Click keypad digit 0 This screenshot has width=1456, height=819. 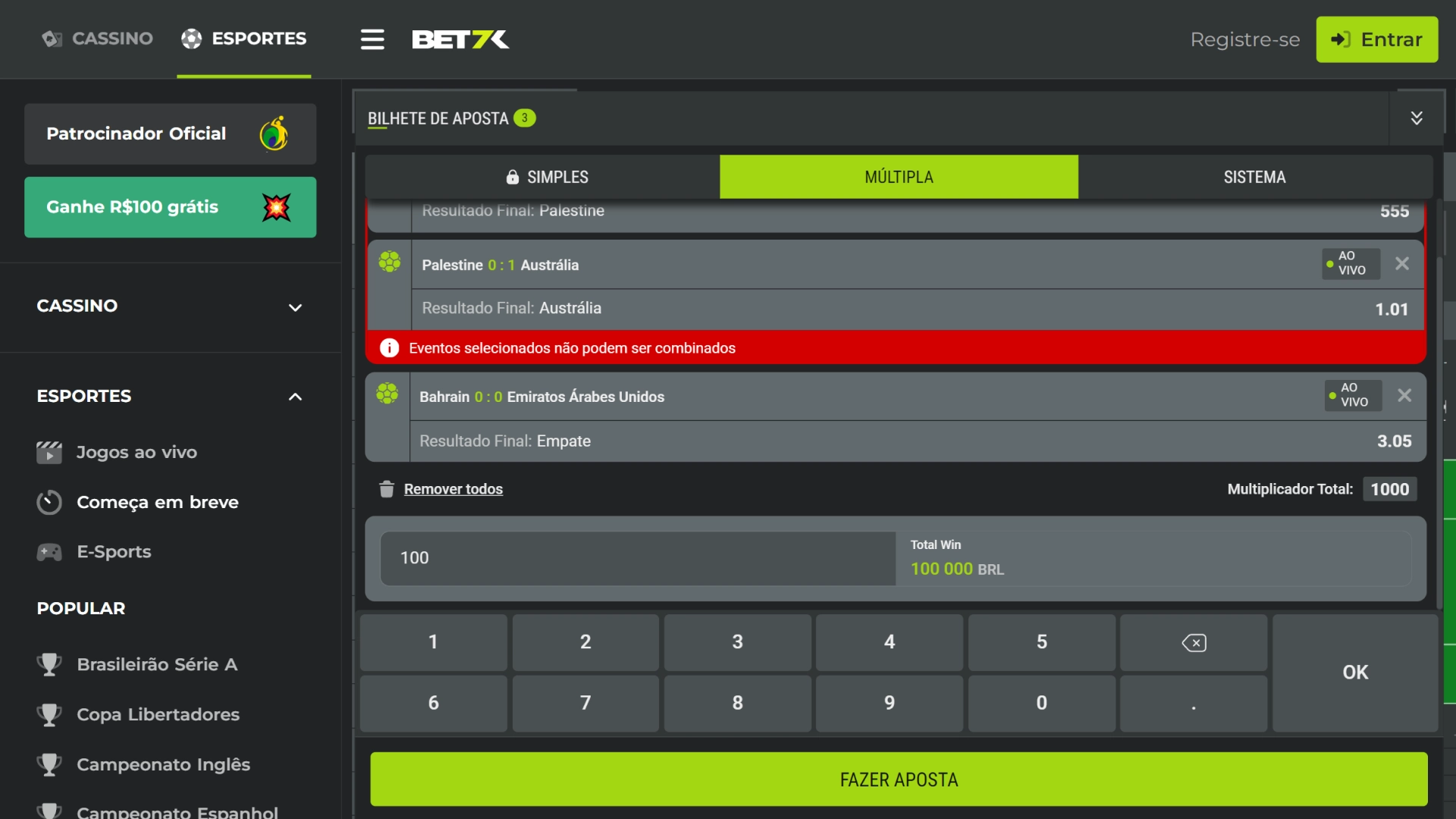click(1042, 704)
